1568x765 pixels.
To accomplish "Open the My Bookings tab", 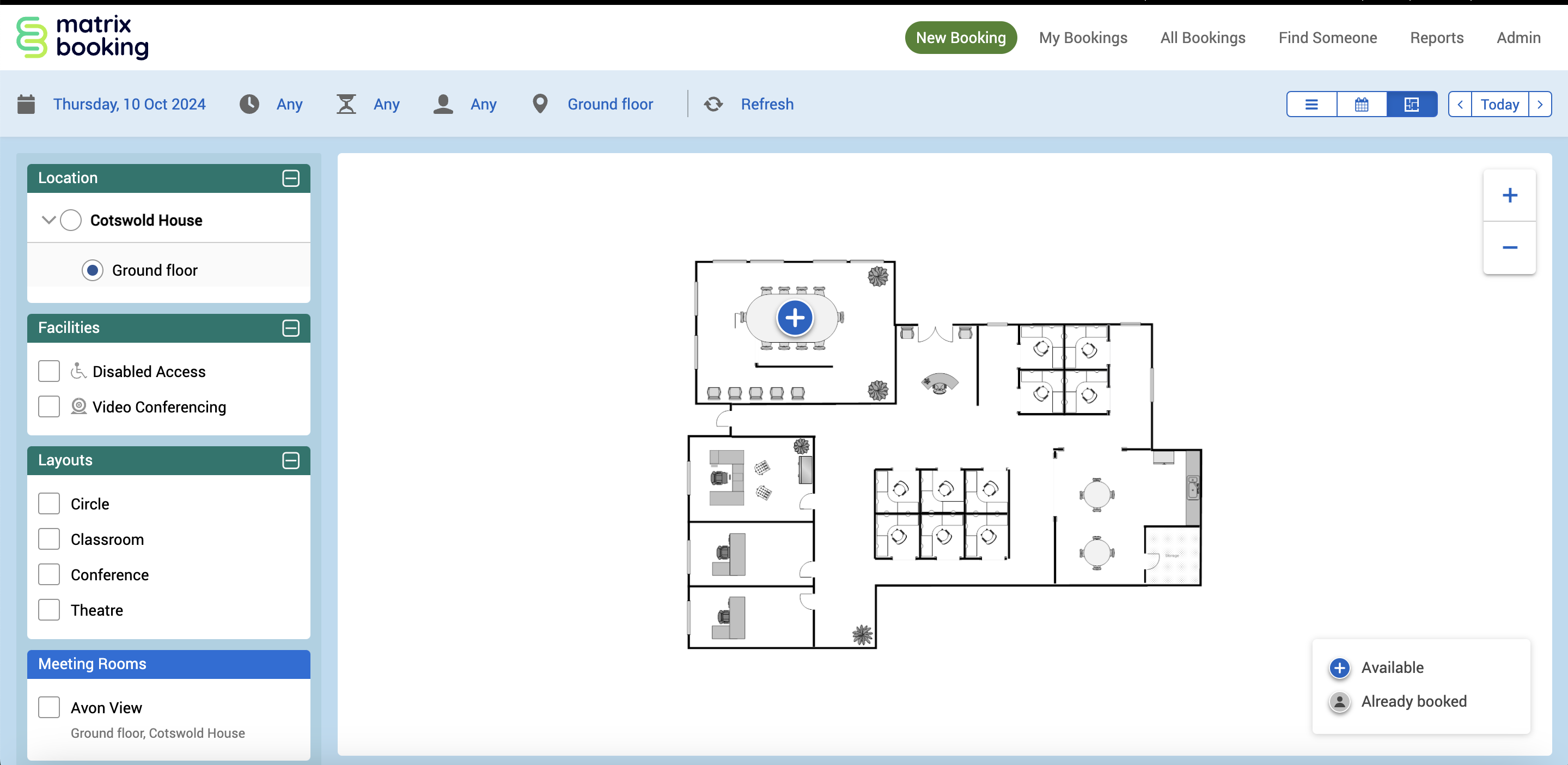I will coord(1082,38).
